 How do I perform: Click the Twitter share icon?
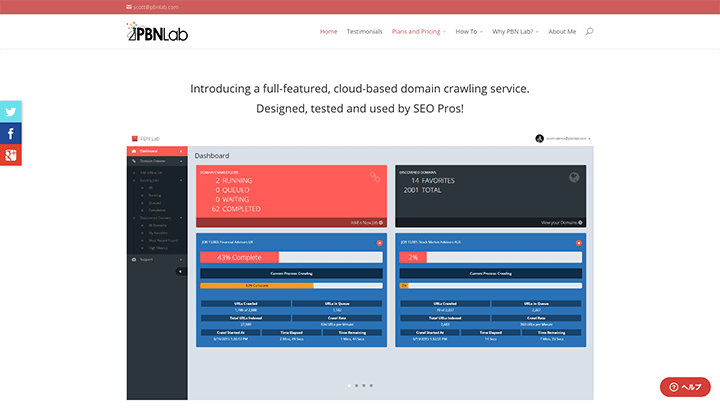pos(11,111)
